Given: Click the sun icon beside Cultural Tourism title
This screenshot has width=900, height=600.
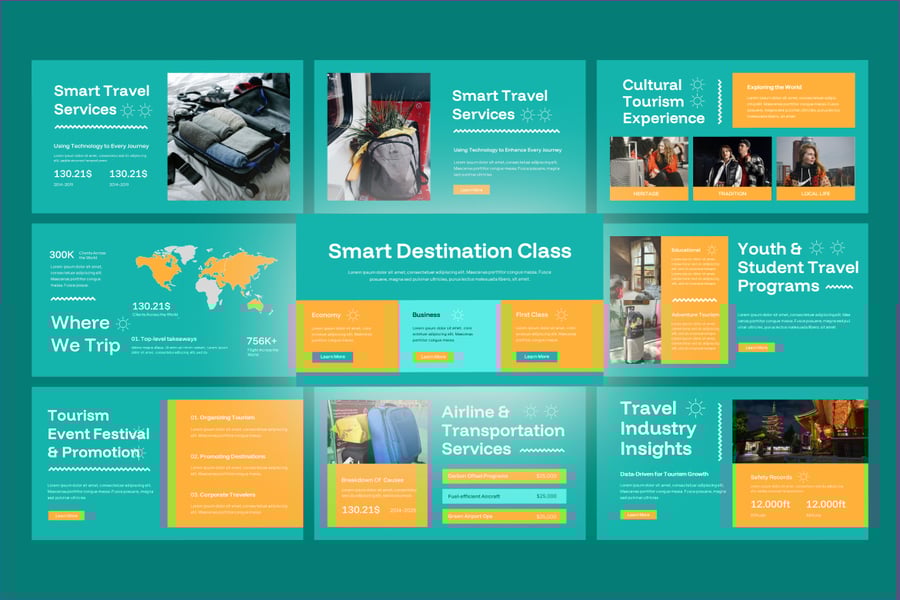Looking at the screenshot, I should (x=697, y=86).
